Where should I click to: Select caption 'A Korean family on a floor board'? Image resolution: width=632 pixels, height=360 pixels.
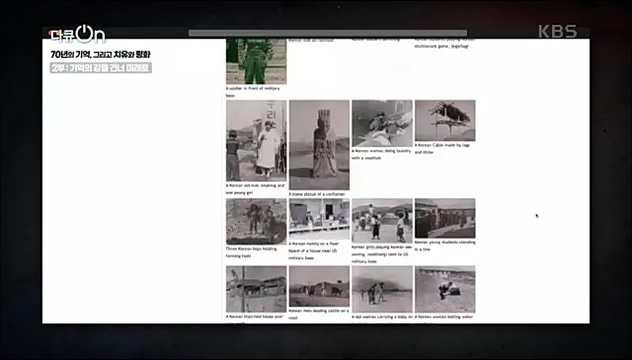(314, 251)
